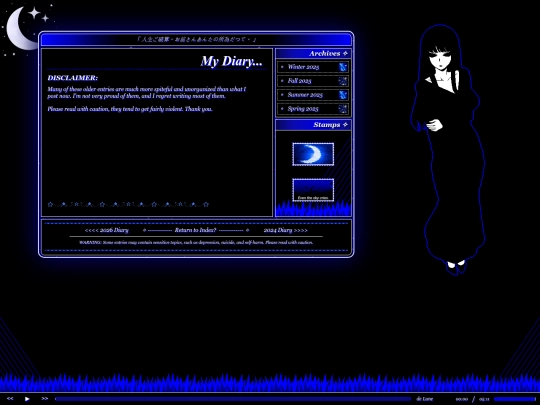Open the Summer 2025 archive
The width and height of the screenshot is (540, 405).
pos(305,95)
